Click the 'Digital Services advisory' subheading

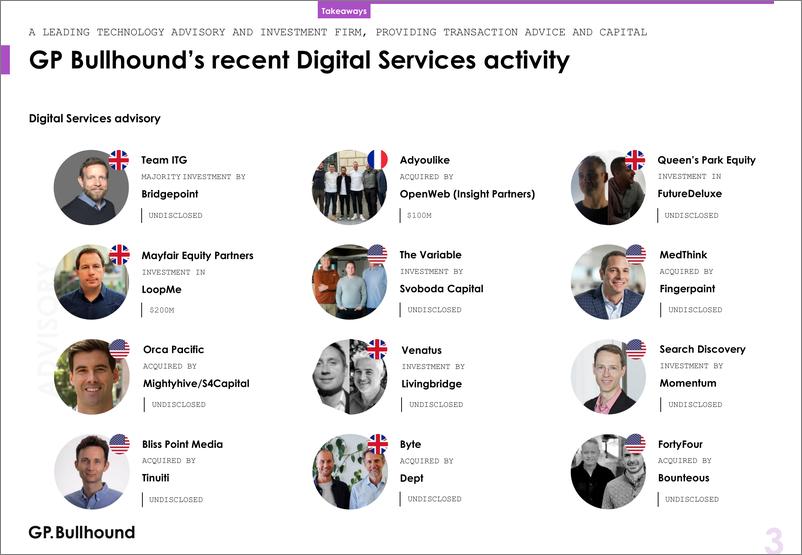(95, 119)
